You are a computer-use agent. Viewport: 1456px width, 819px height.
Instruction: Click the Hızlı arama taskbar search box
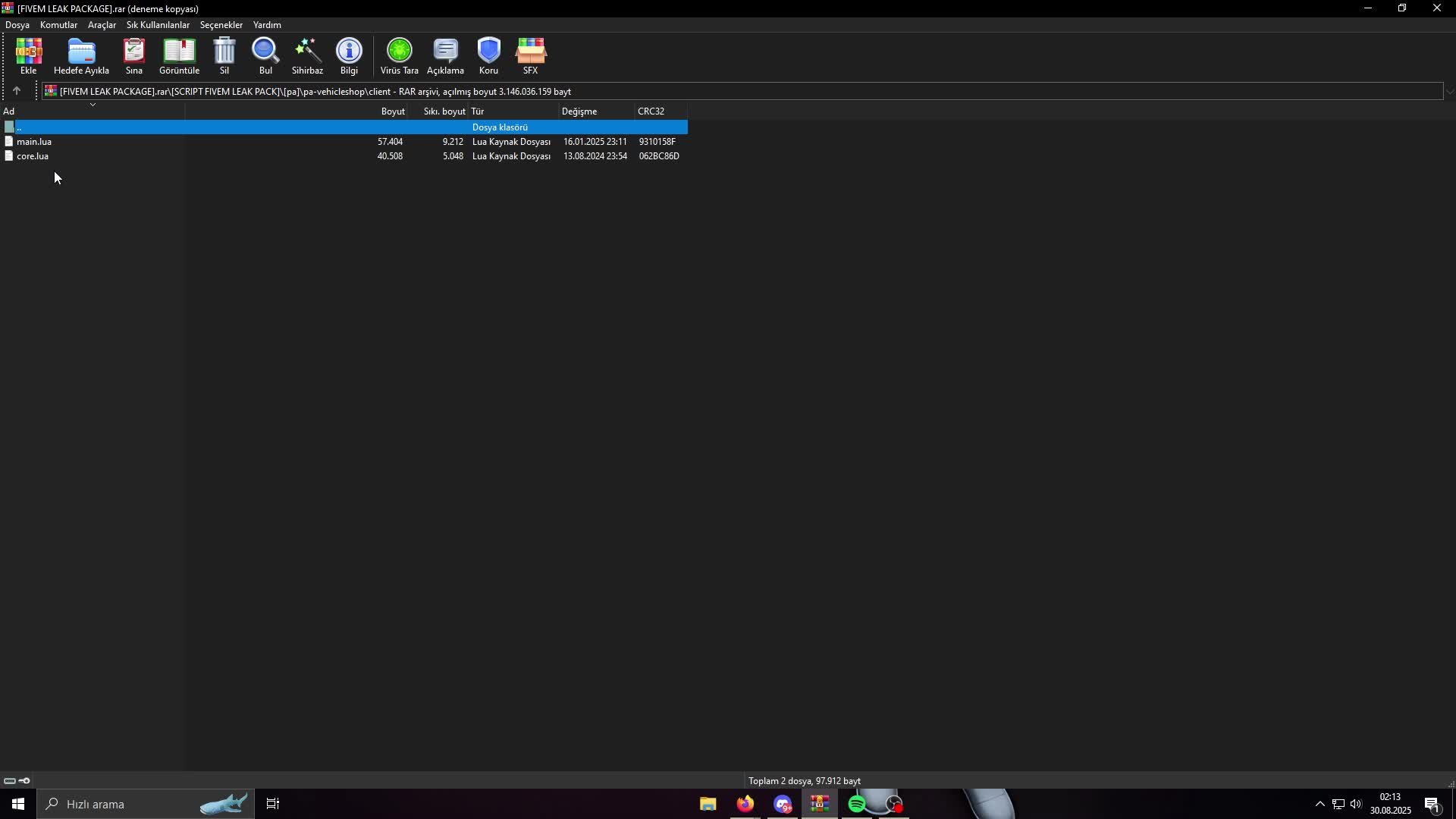coord(146,804)
